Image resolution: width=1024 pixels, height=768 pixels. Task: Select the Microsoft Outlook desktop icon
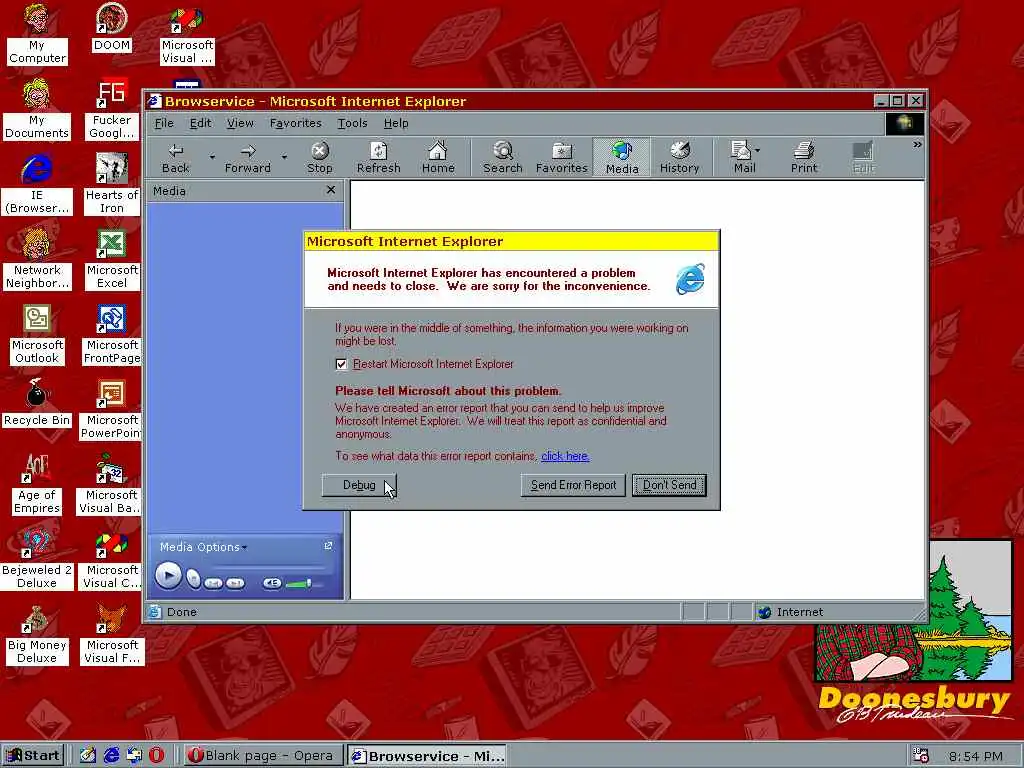37,334
